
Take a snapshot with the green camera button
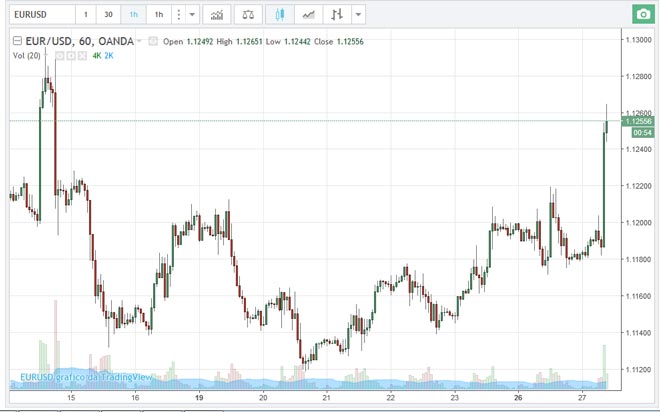click(x=641, y=15)
